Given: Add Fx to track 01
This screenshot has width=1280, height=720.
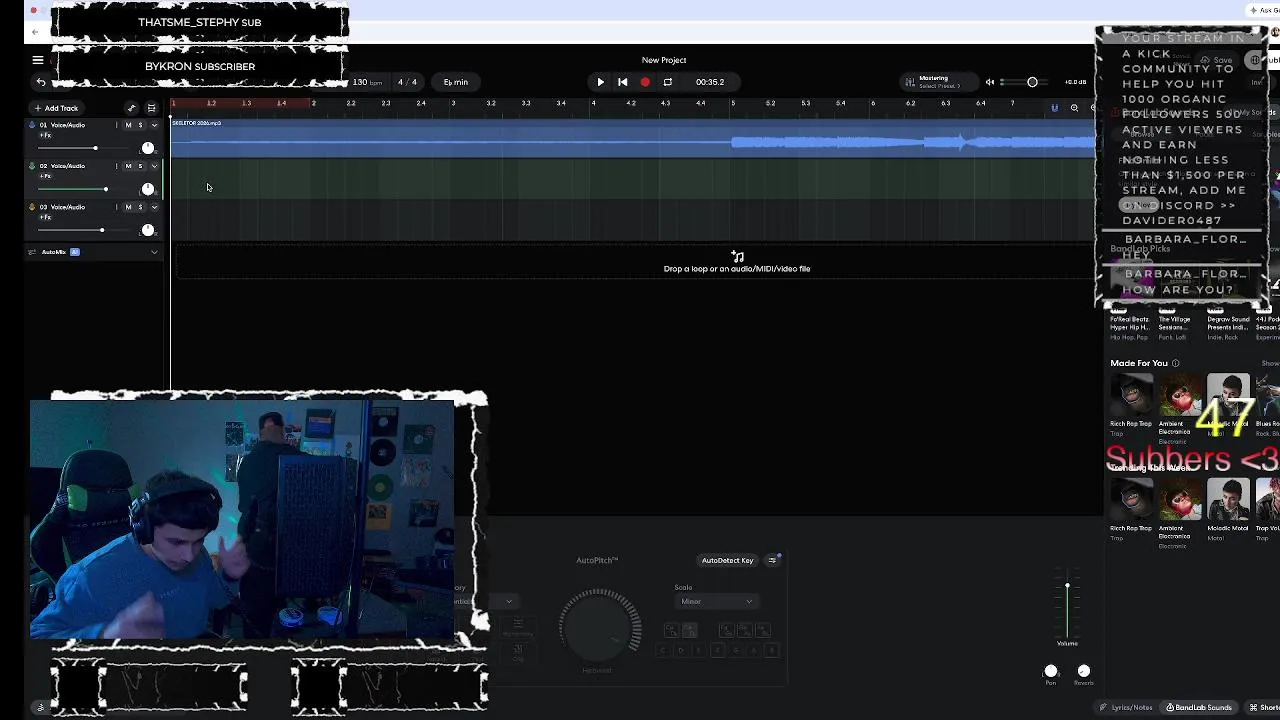Looking at the screenshot, I should coord(45,135).
